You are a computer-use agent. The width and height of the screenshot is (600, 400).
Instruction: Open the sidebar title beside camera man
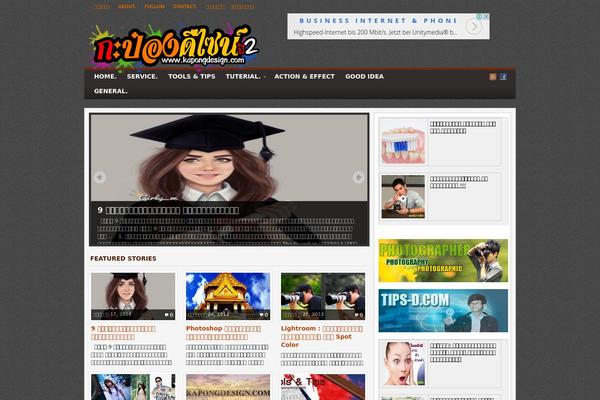point(458,182)
